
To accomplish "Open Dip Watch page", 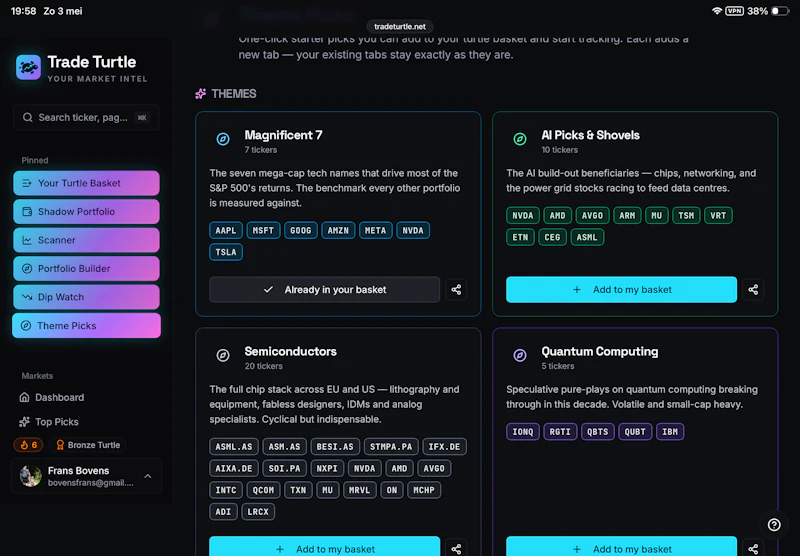I will pyautogui.click(x=86, y=297).
